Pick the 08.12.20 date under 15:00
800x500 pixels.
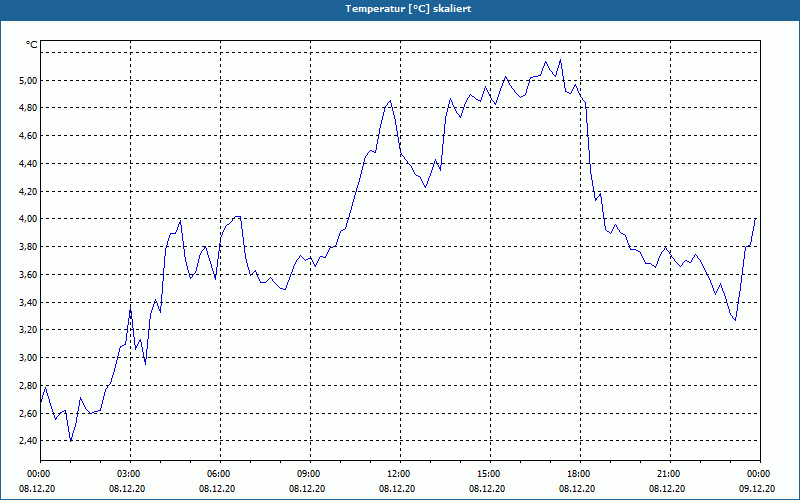click(x=487, y=488)
